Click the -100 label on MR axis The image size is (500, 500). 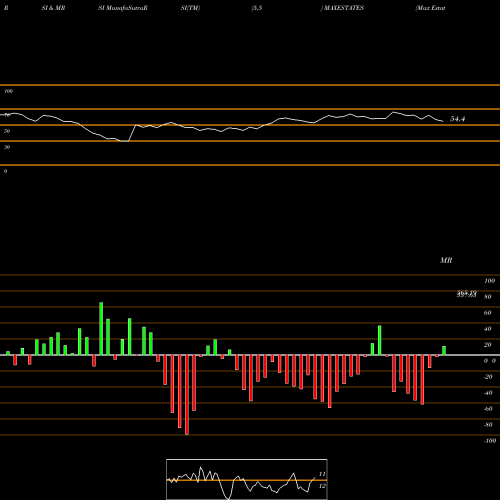(490, 441)
